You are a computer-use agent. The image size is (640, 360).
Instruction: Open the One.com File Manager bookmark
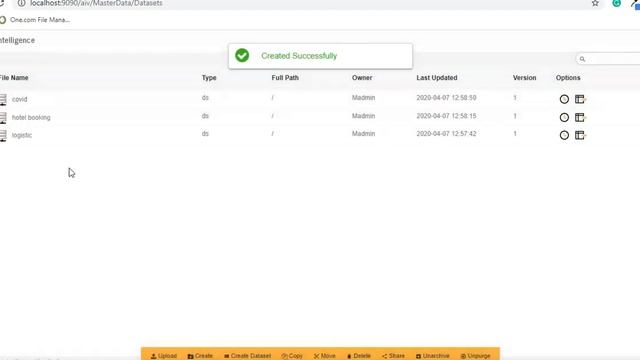coord(35,20)
